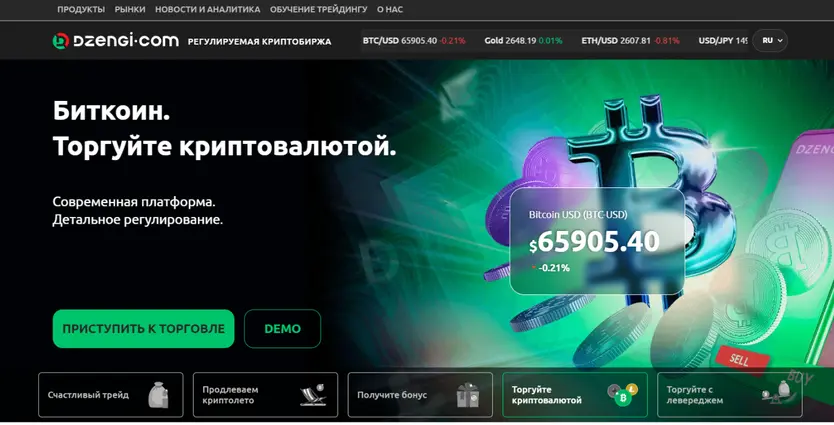Click the coin icons on Торгуйте криптовалютой card

tap(623, 394)
